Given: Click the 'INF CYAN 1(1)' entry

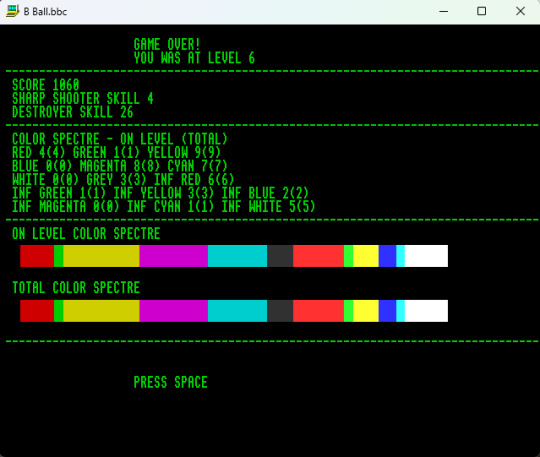Looking at the screenshot, I should tap(170, 207).
